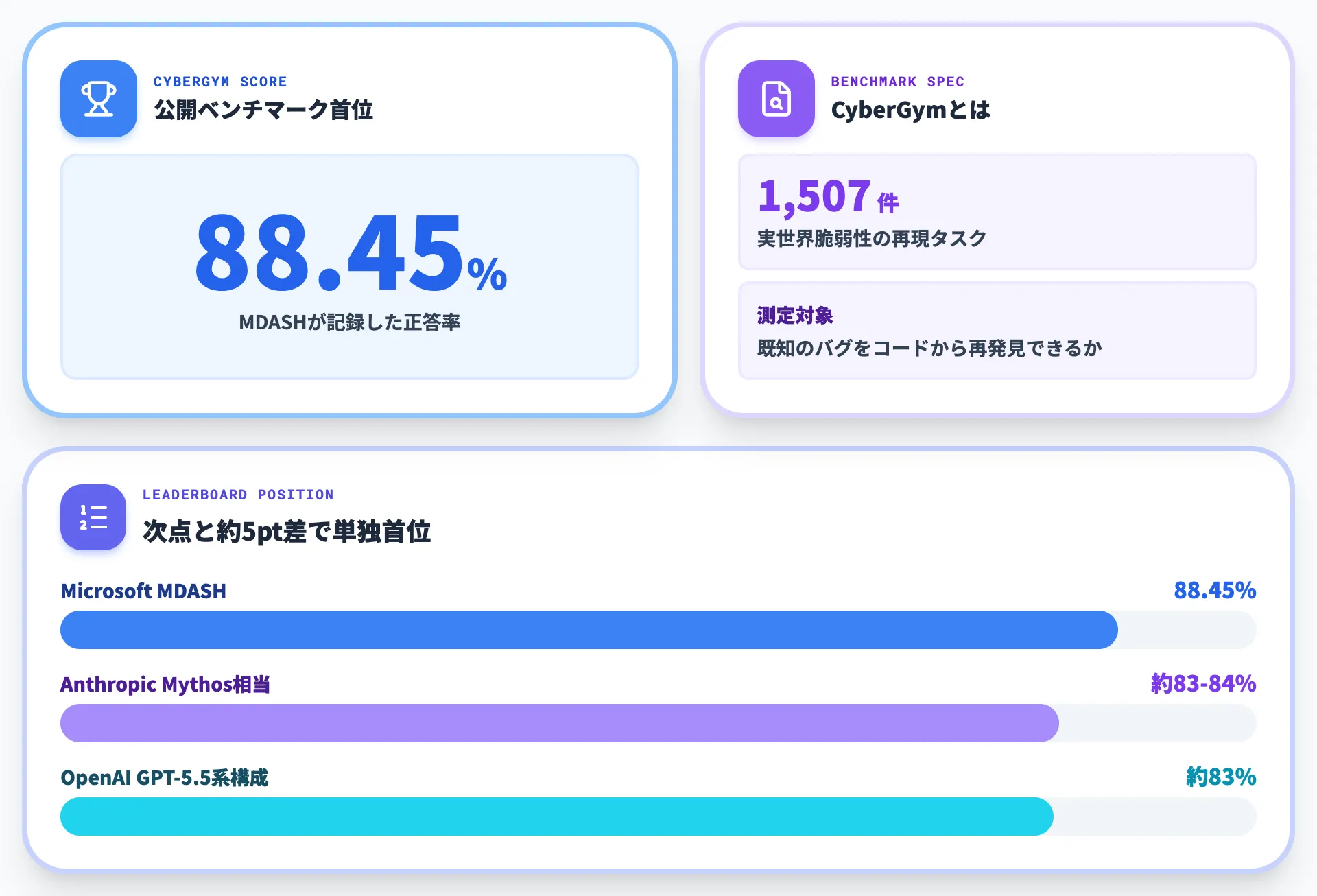Click the heading 次点と約5pt差で単独首位

point(287,531)
